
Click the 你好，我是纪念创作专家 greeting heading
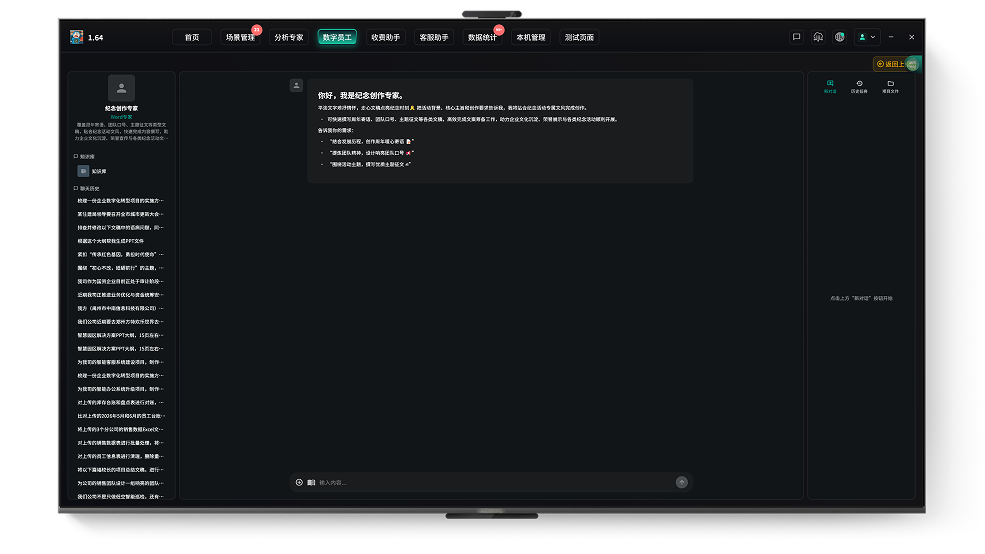pyautogui.click(x=361, y=95)
